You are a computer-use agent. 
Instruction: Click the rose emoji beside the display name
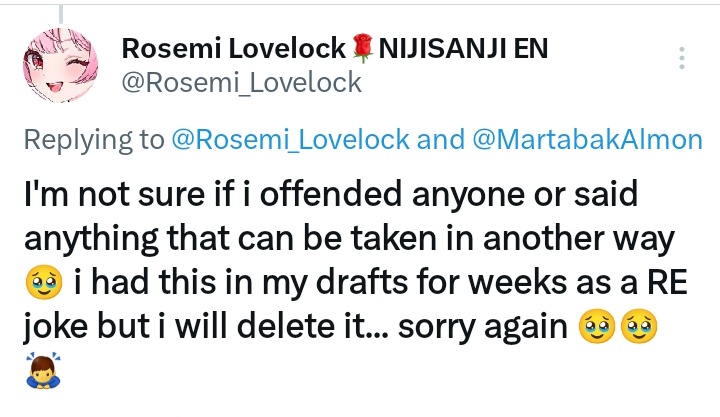(x=363, y=48)
